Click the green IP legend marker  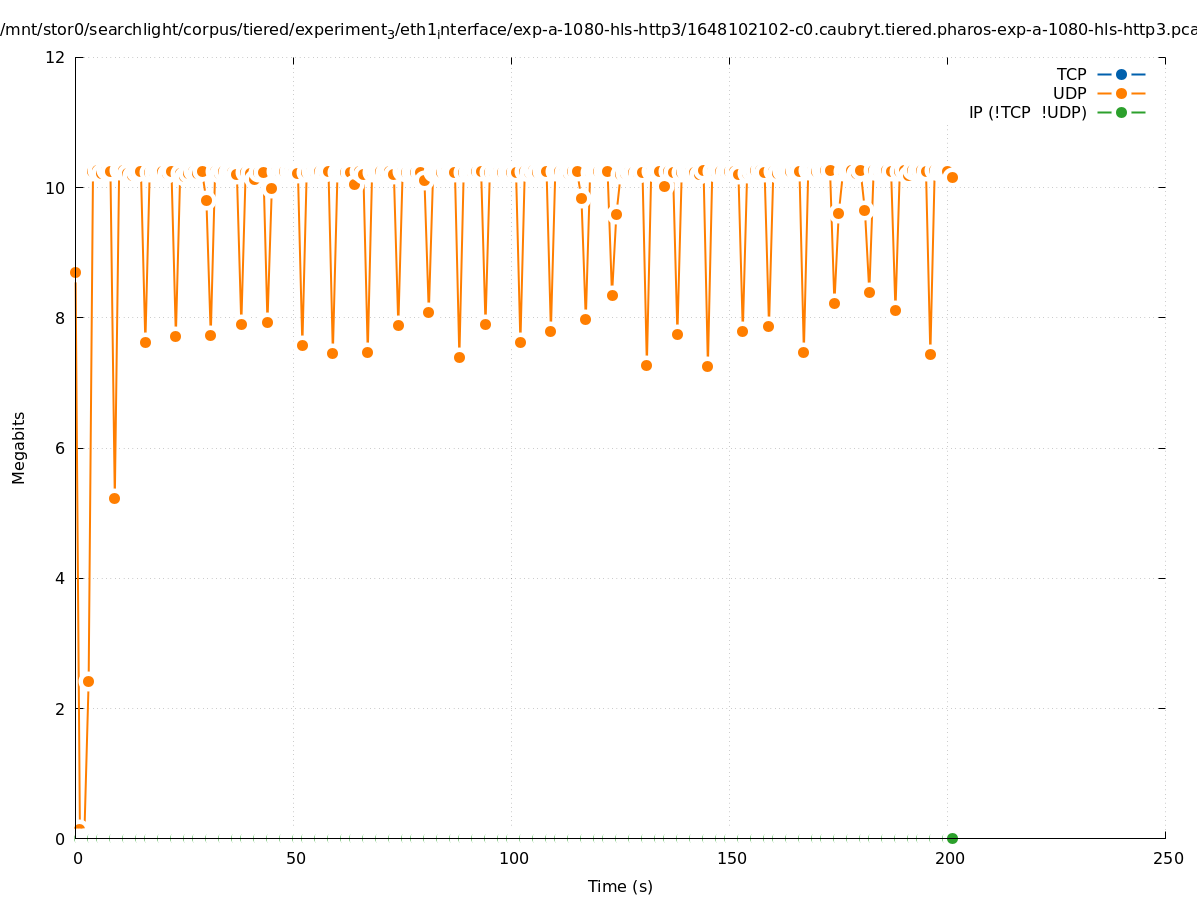(x=1121, y=112)
